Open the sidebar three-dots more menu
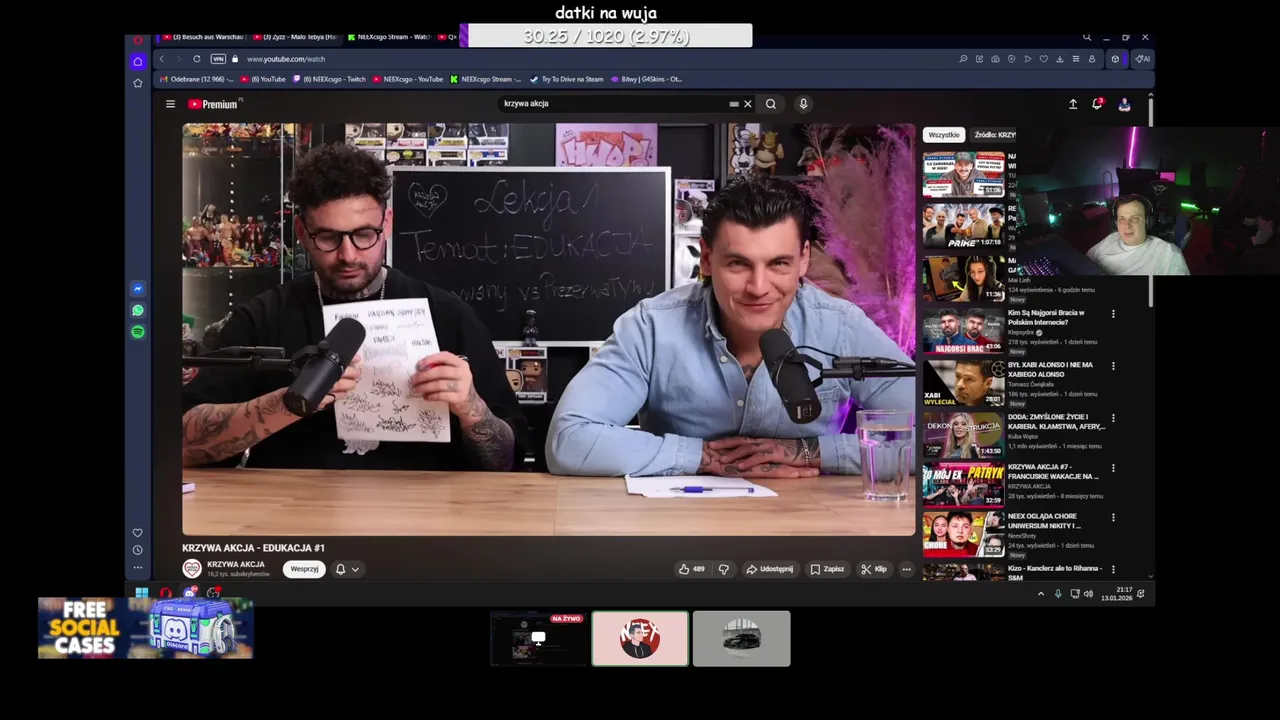1280x720 pixels. tap(138, 567)
